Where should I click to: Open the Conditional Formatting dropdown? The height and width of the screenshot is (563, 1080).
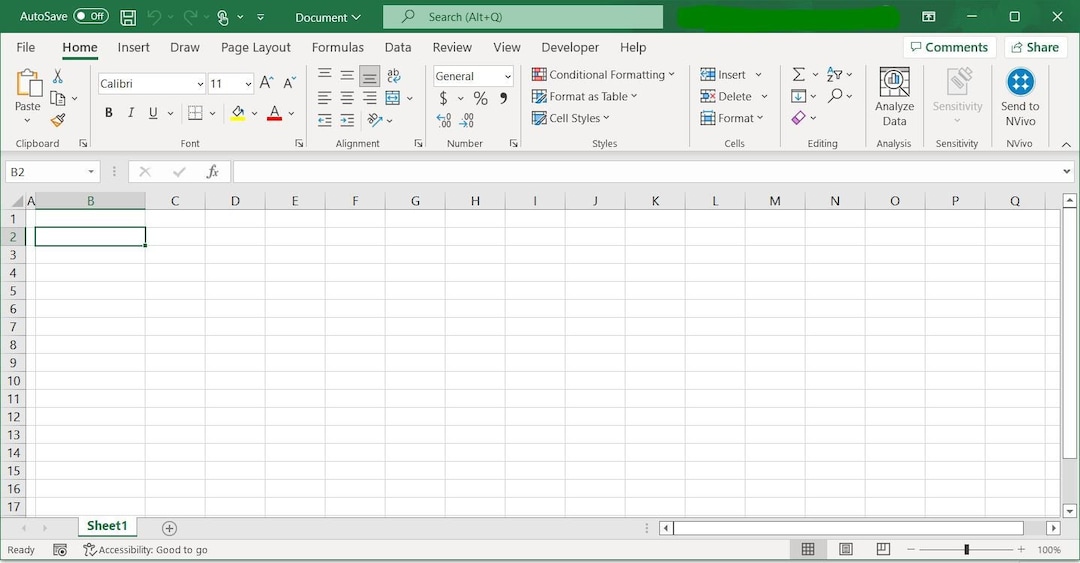click(x=603, y=74)
